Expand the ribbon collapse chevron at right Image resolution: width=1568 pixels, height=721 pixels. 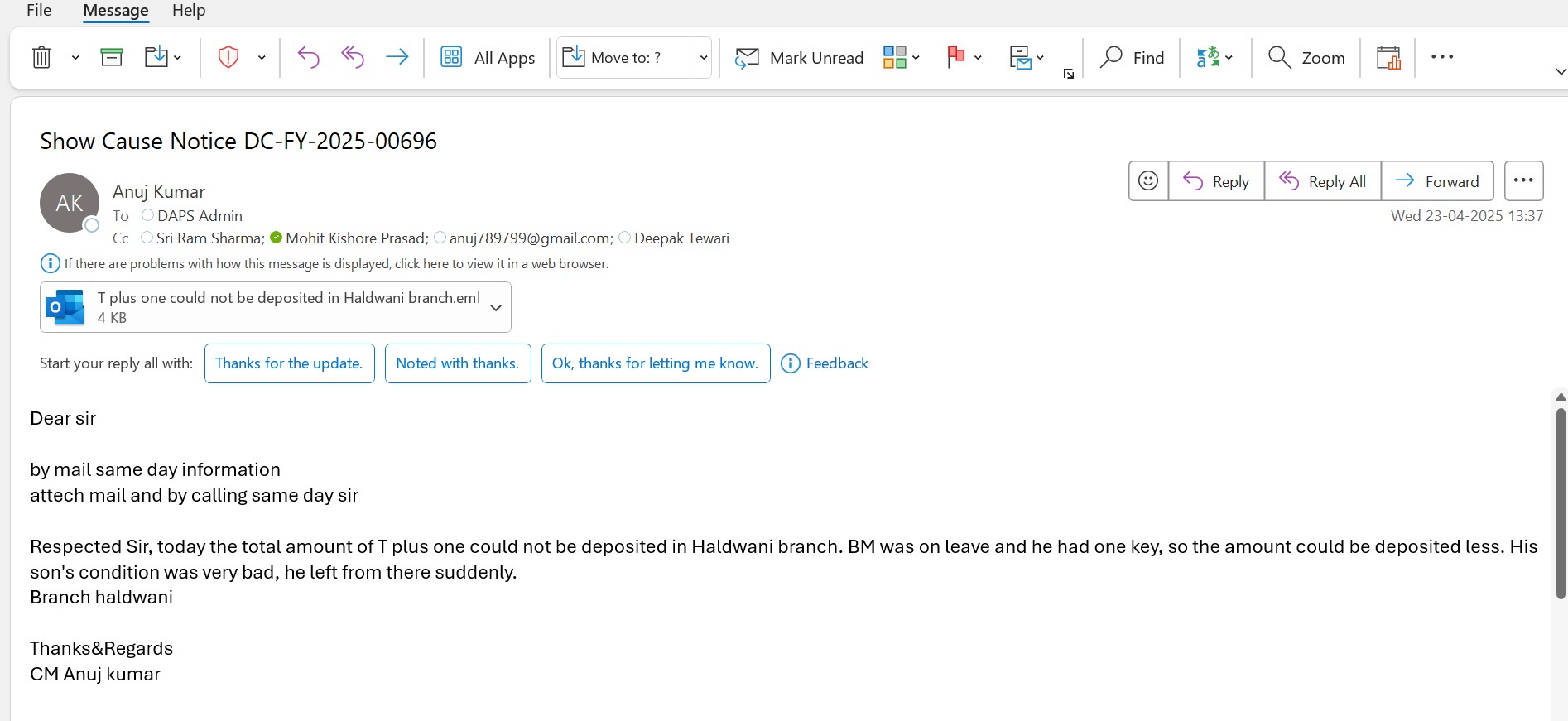[x=1560, y=72]
